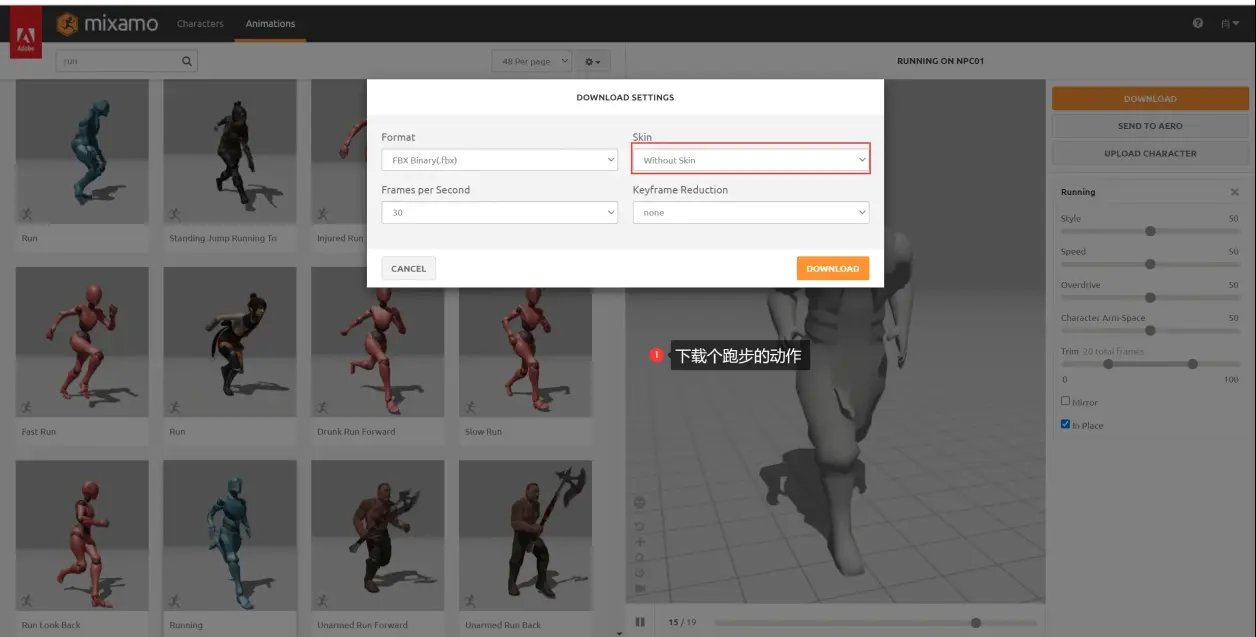Select the Standing Jump Running To thumbnail
The width and height of the screenshot is (1256, 637).
pos(230,151)
